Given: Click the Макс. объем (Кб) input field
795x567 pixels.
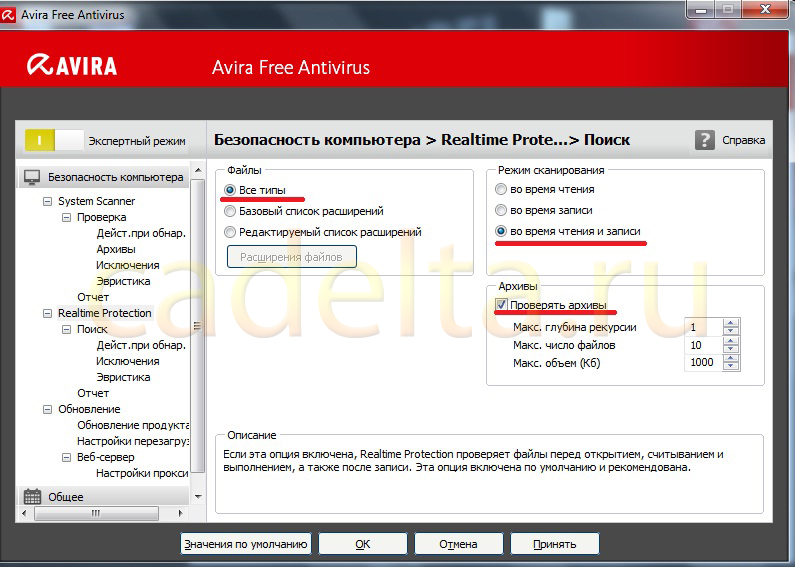Looking at the screenshot, I should 703,363.
